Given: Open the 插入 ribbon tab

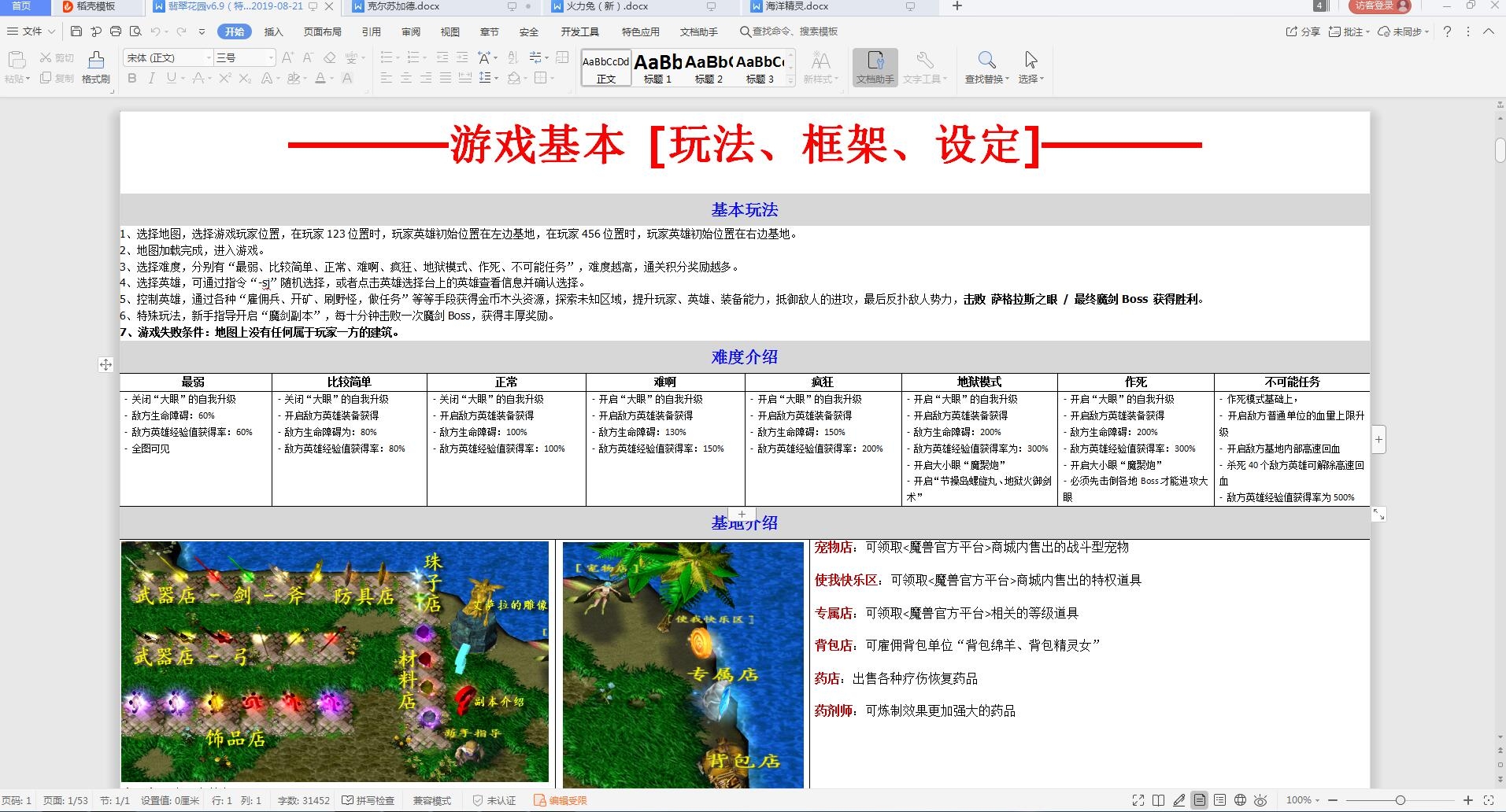Looking at the screenshot, I should [x=273, y=31].
